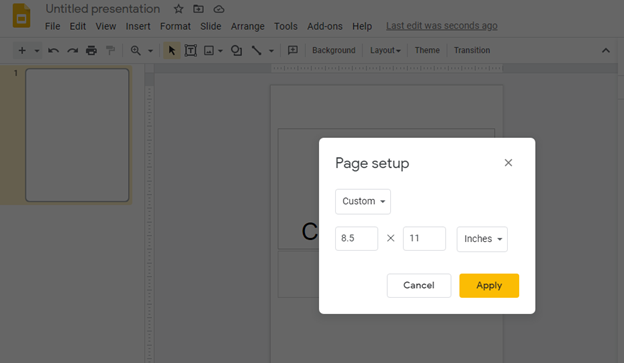Open the Format menu
Screen dimensions: 624x363
(175, 26)
